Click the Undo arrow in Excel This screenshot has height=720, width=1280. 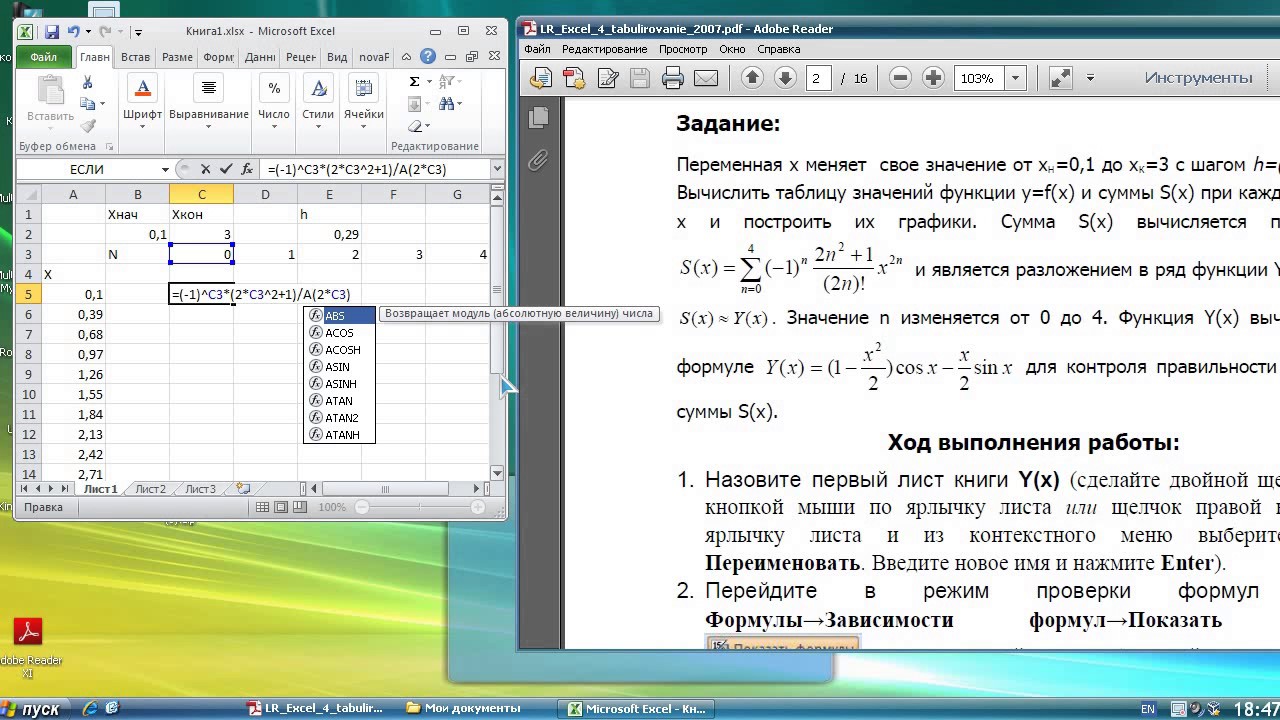[73, 32]
